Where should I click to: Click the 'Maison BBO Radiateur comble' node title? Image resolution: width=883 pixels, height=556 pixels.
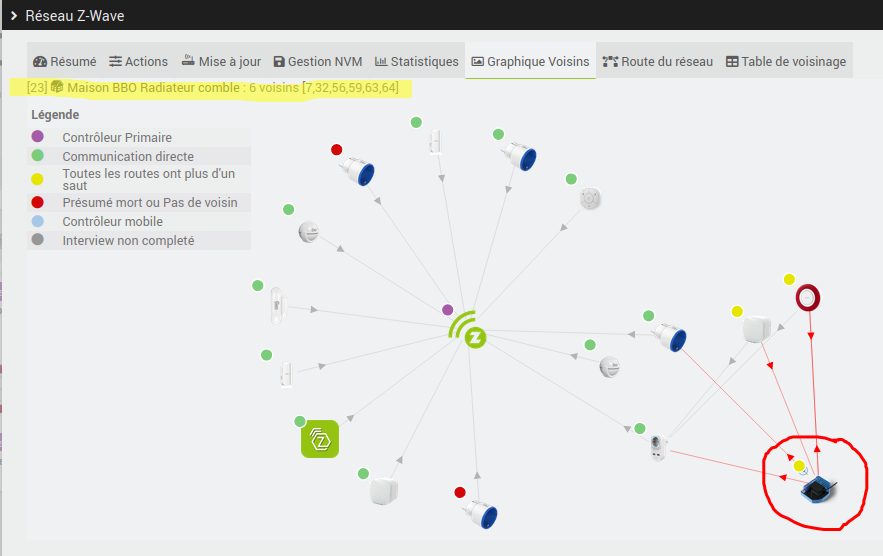pyautogui.click(x=154, y=88)
